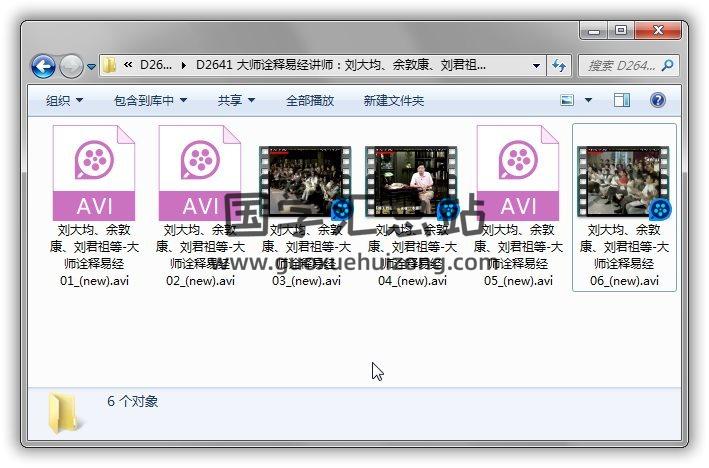709x468 pixels.
Task: Open the 包含到库中 dropdown menu
Action: 151,100
